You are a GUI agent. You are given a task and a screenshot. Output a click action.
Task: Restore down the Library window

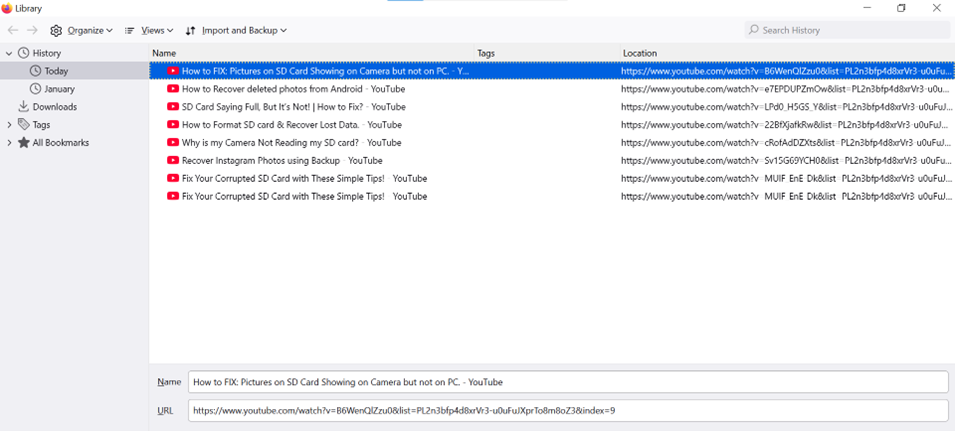click(901, 8)
